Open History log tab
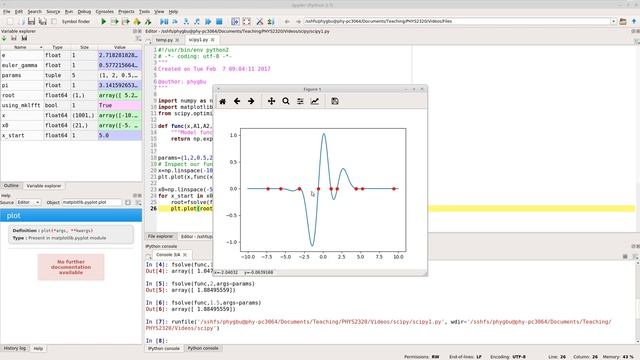The width and height of the screenshot is (640, 360). tap(15, 348)
